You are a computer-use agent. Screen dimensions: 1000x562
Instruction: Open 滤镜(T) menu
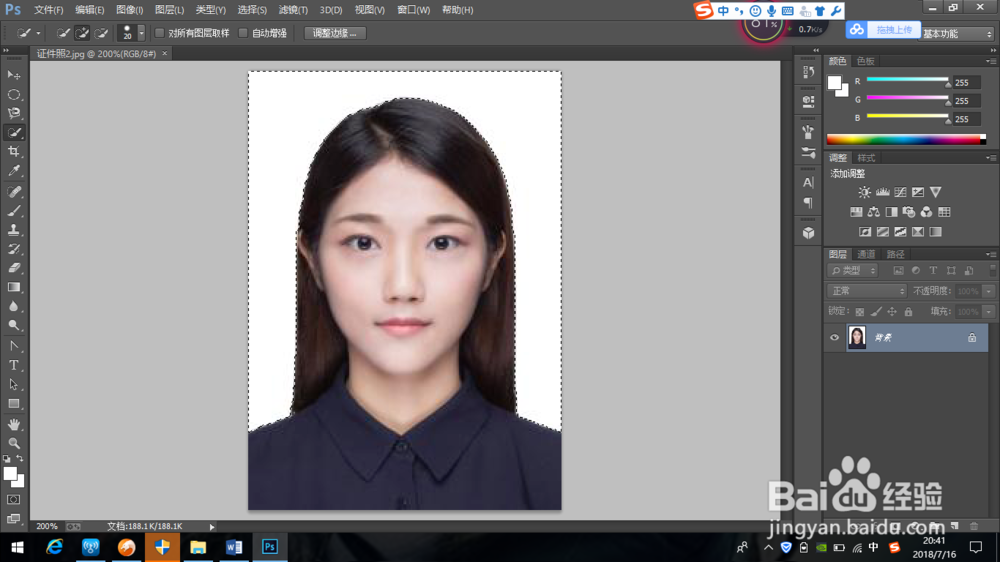click(293, 10)
